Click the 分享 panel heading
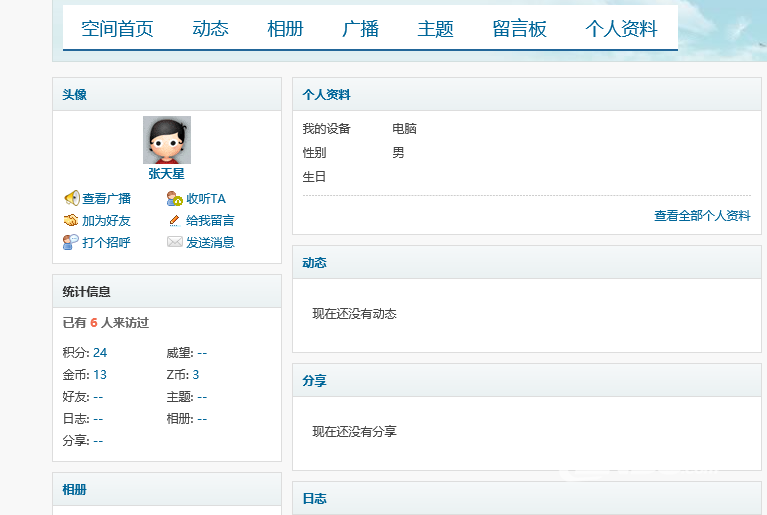The height and width of the screenshot is (515, 767). point(314,381)
